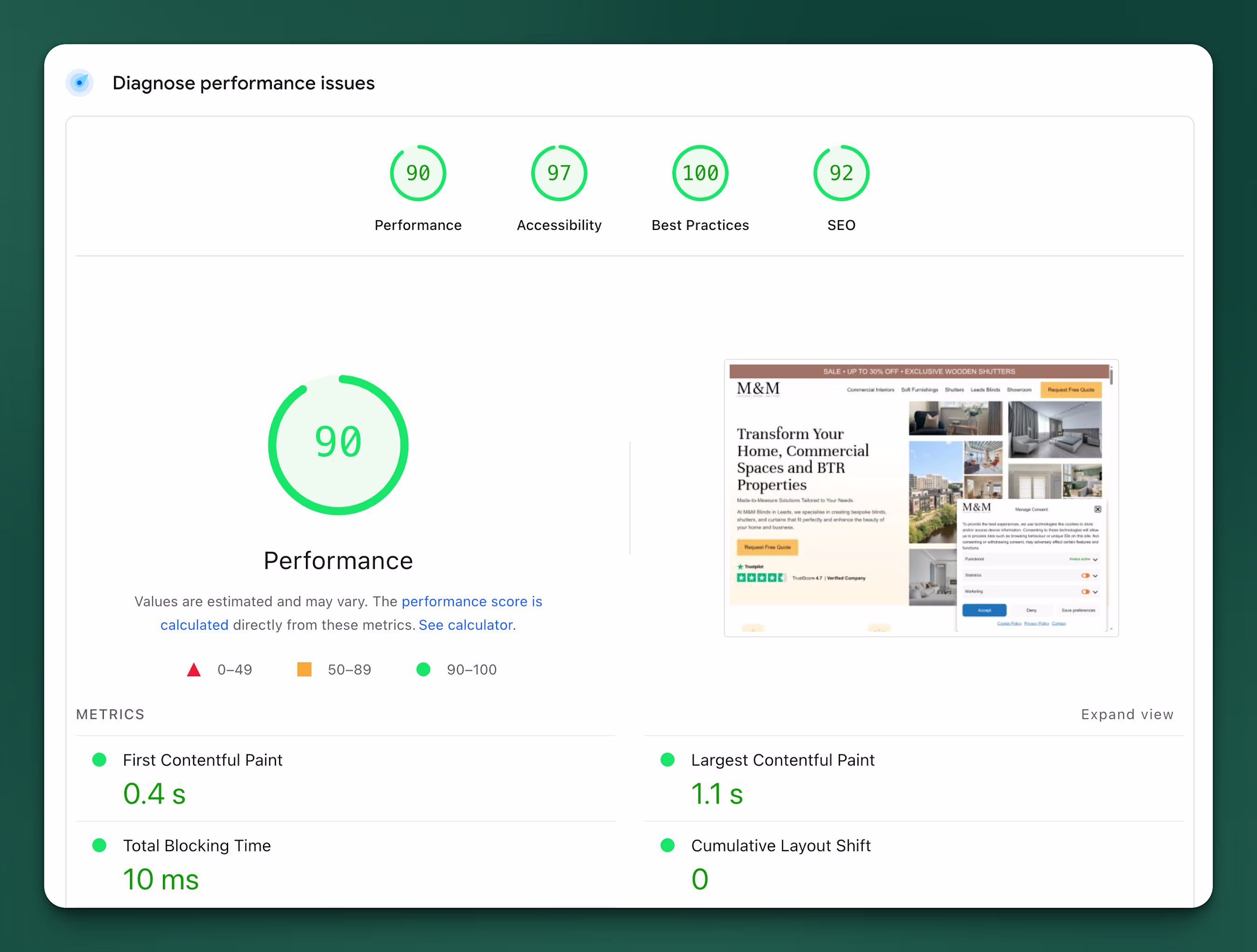
Task: Click the Lighthouse icon beside Diagnose performance issues
Action: tap(80, 83)
